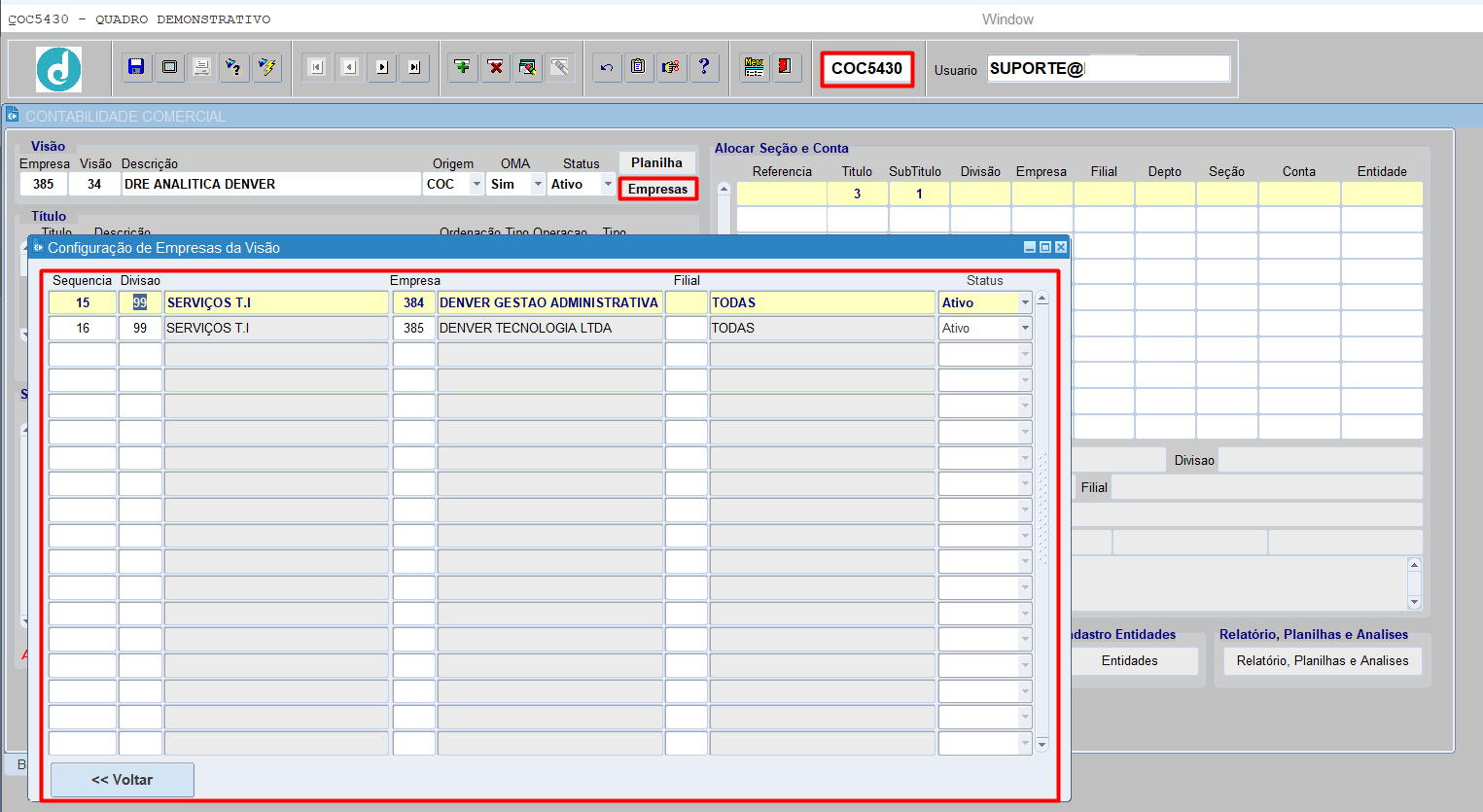Click the Usuario SUPORTE@ field

(1109, 68)
